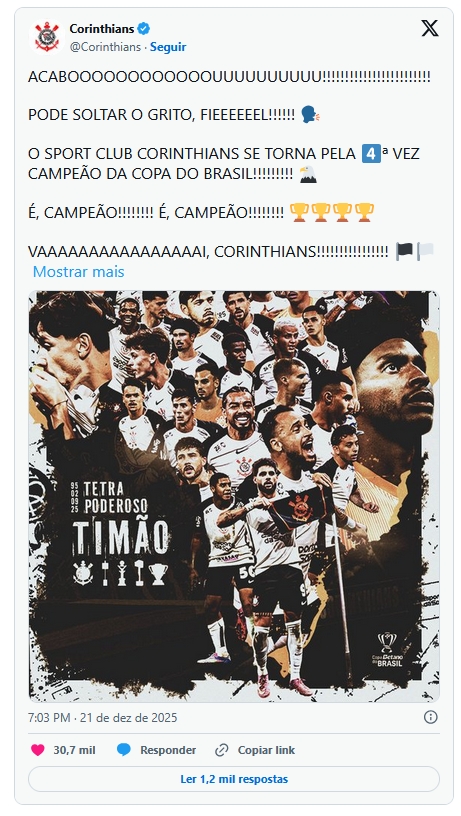
Task: Open the X logo icon
Action: 429,29
